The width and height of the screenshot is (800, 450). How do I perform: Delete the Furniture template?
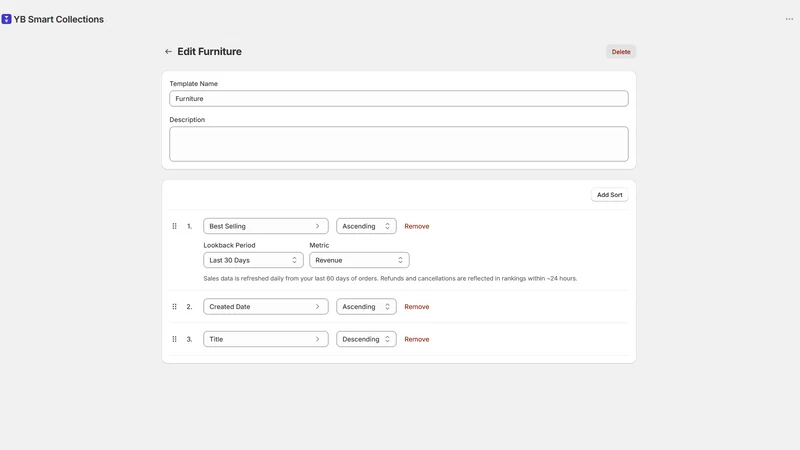pos(621,52)
